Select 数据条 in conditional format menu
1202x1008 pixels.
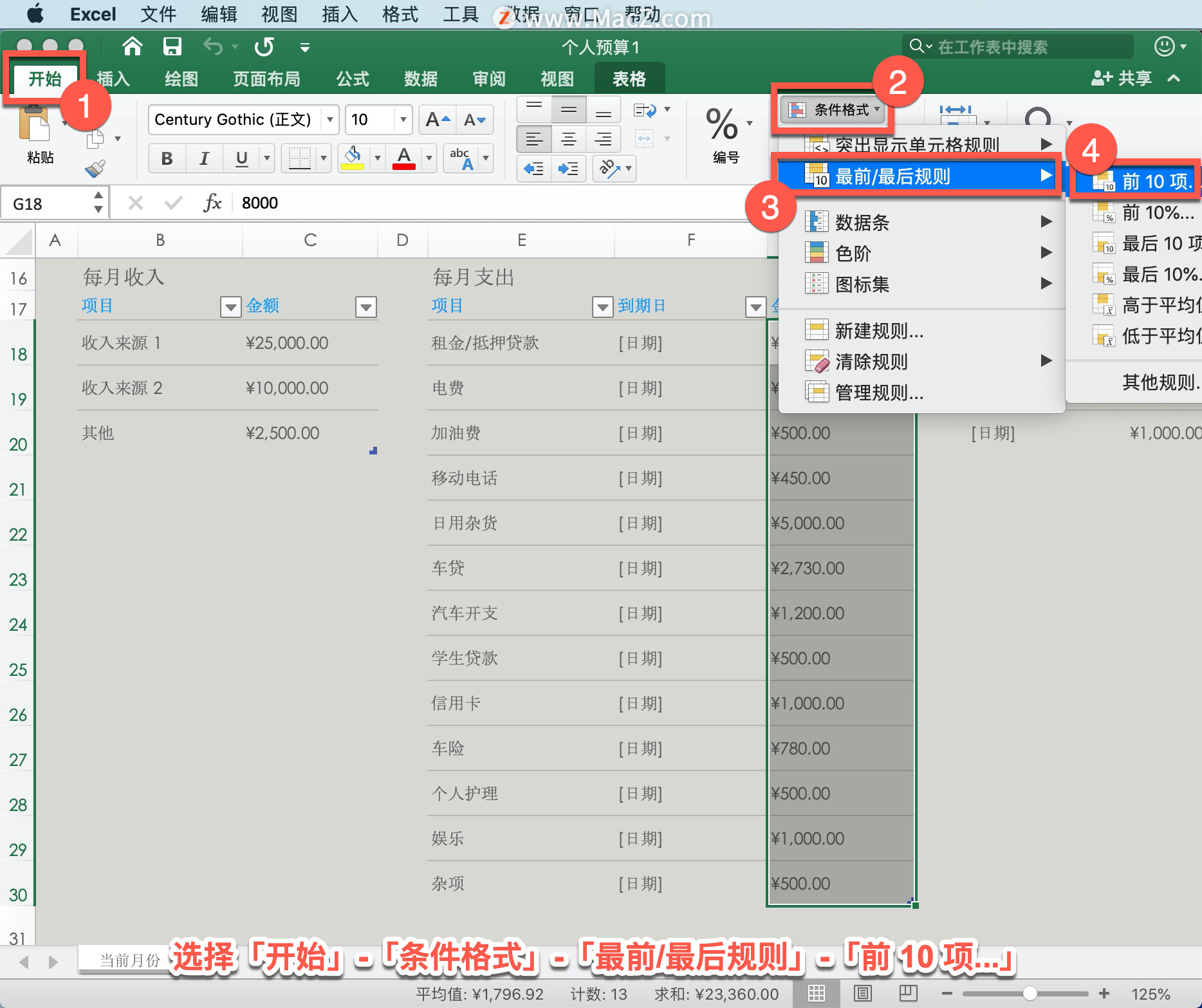pyautogui.click(x=920, y=222)
